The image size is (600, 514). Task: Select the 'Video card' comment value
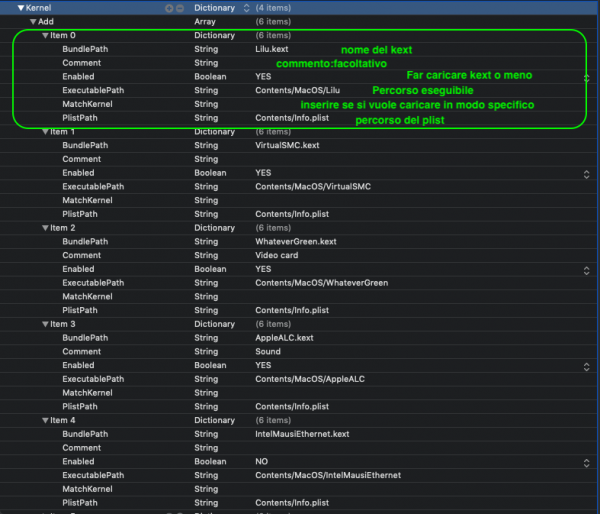(x=277, y=255)
